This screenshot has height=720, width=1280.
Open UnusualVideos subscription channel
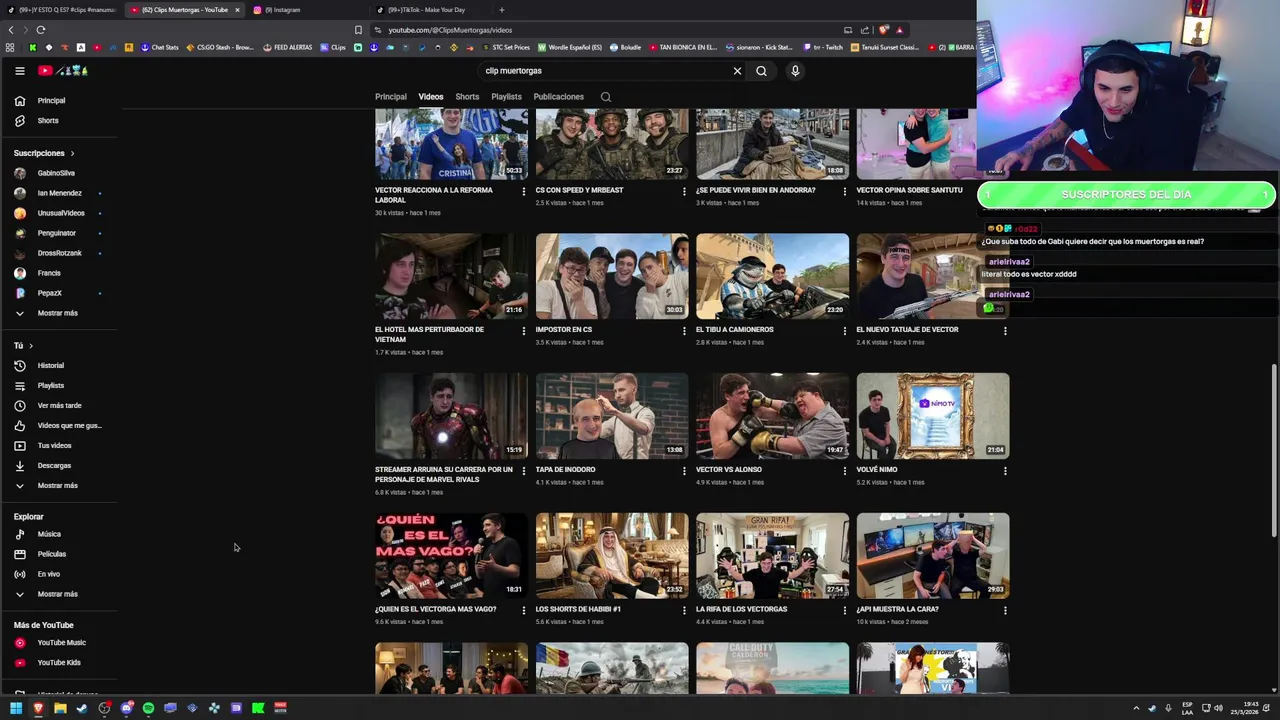(60, 213)
